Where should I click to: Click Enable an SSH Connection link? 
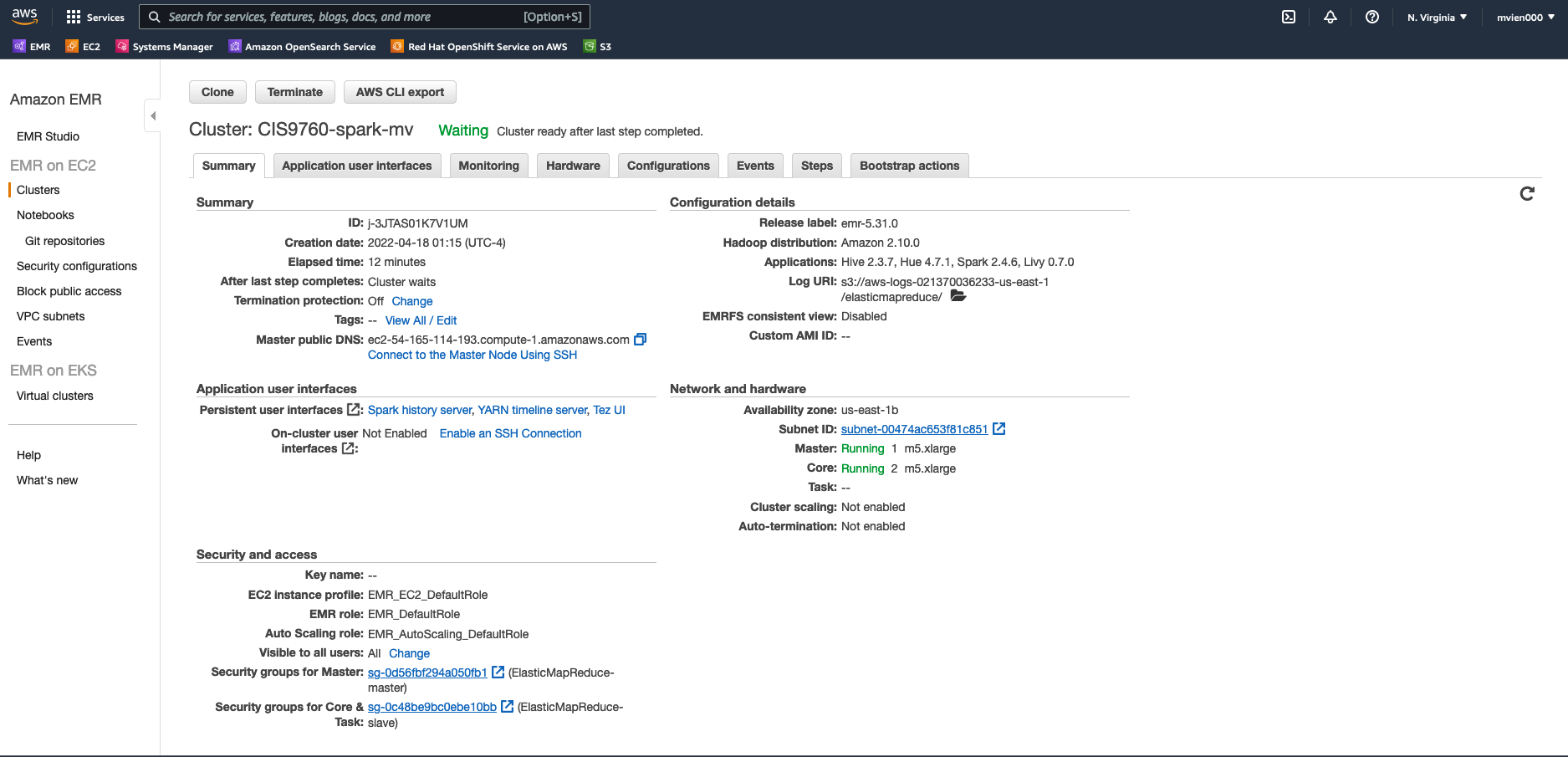(510, 433)
